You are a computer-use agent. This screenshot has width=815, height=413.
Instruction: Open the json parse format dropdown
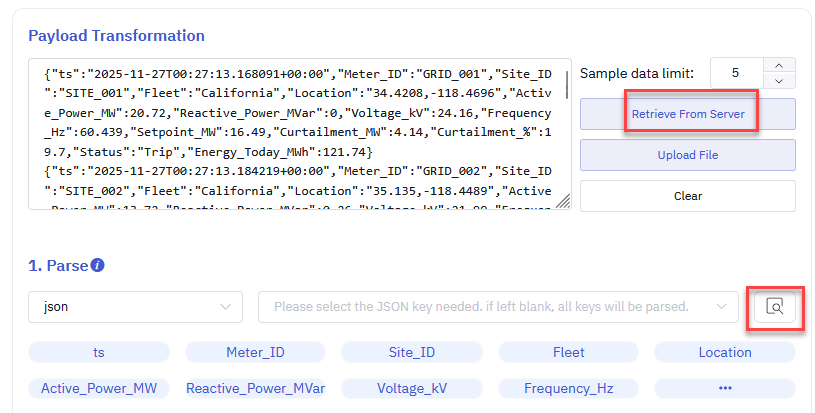[x=135, y=307]
